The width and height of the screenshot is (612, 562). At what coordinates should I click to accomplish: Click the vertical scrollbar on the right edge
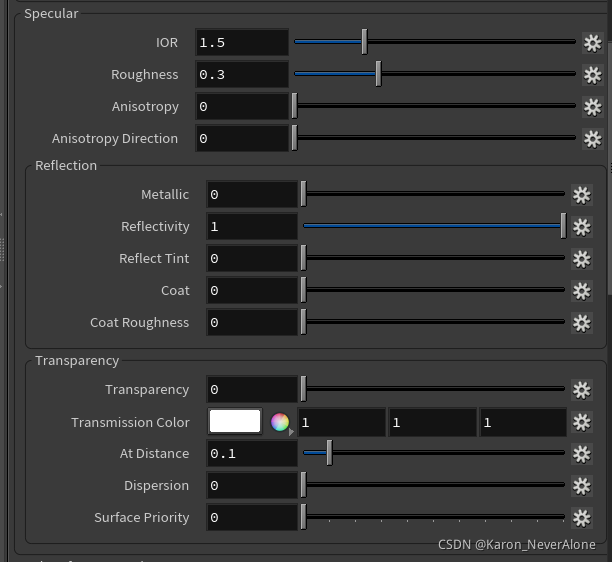click(610, 168)
